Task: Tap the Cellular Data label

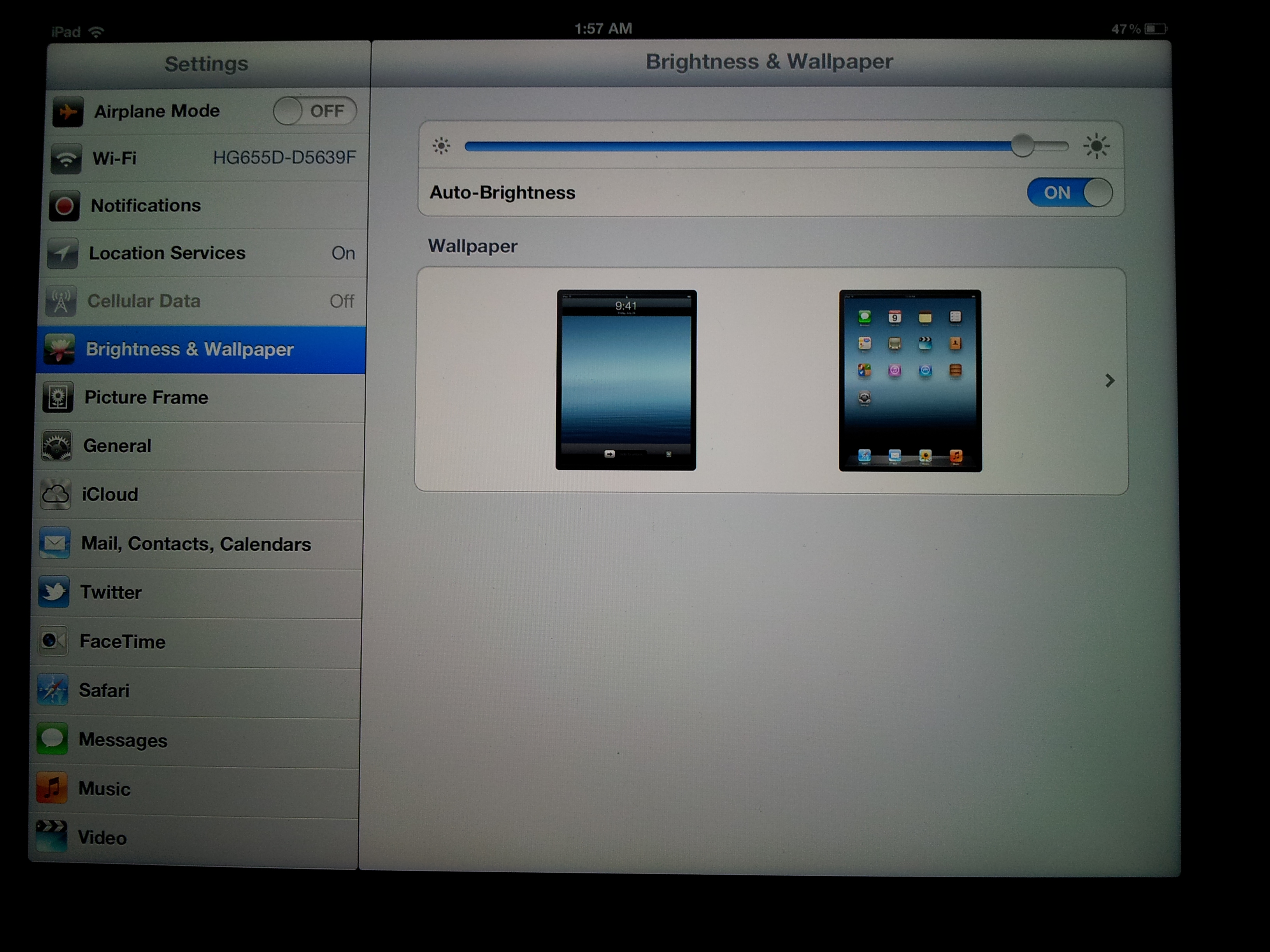Action: click(x=144, y=301)
